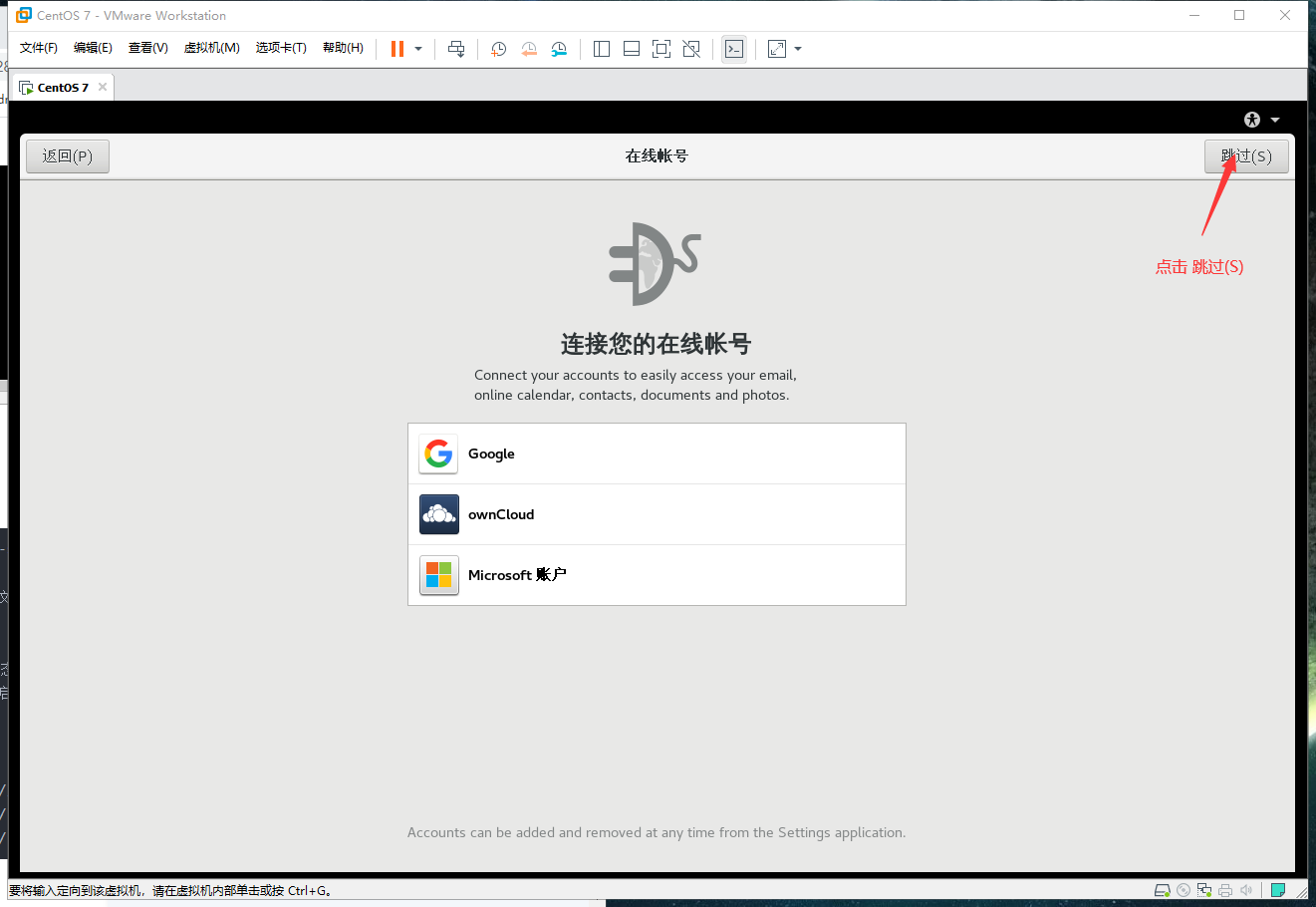Image resolution: width=1316 pixels, height=907 pixels.
Task: Select the ownCloud account option
Action: click(657, 514)
